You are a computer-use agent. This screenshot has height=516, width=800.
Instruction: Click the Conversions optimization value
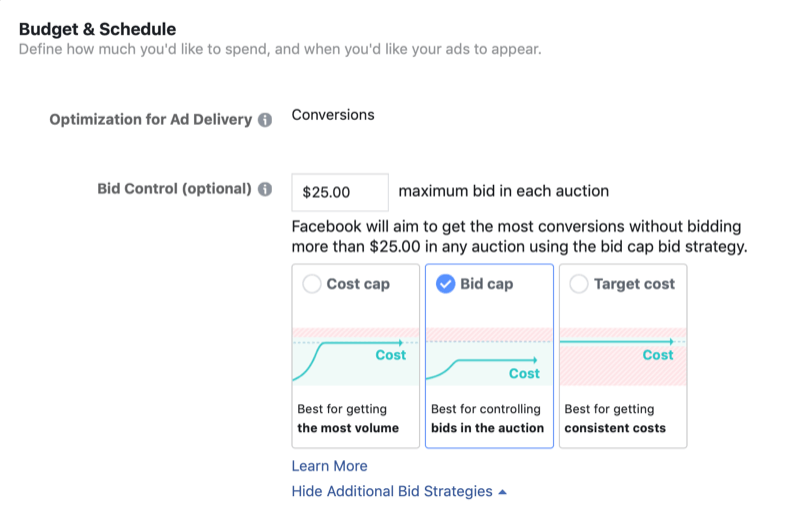click(x=333, y=115)
